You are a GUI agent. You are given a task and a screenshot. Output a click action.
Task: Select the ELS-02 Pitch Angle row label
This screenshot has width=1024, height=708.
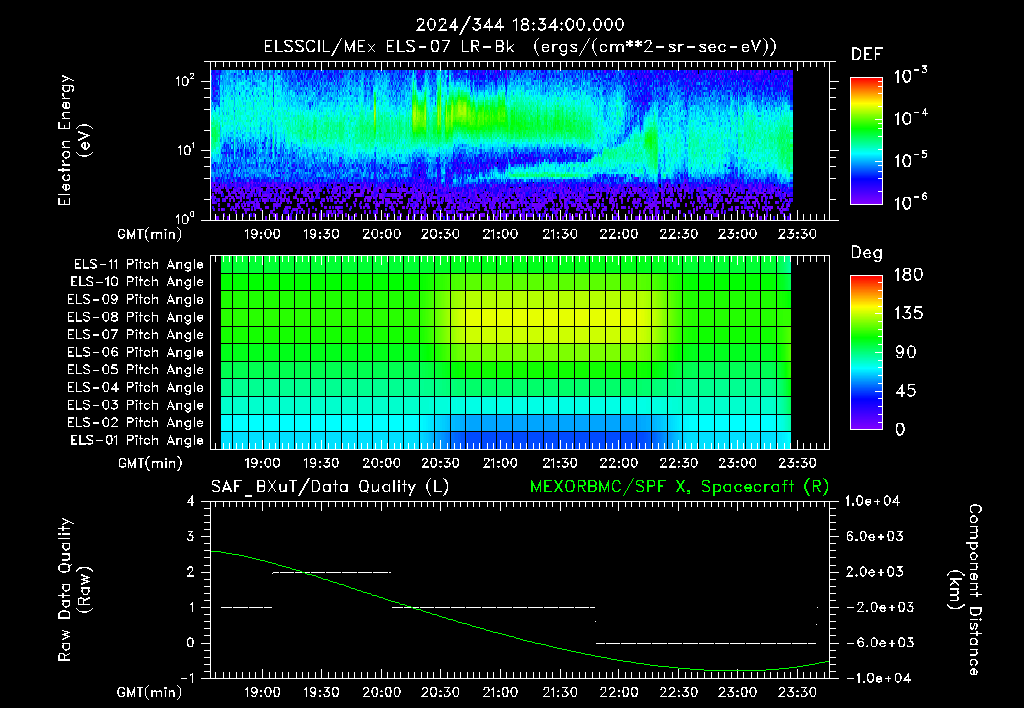[x=135, y=423]
